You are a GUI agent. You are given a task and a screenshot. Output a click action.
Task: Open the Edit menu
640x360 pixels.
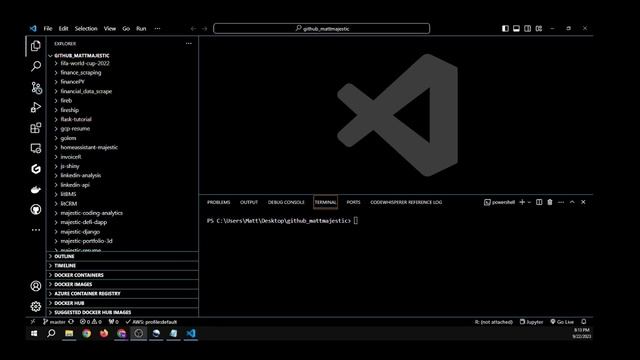[x=63, y=29]
